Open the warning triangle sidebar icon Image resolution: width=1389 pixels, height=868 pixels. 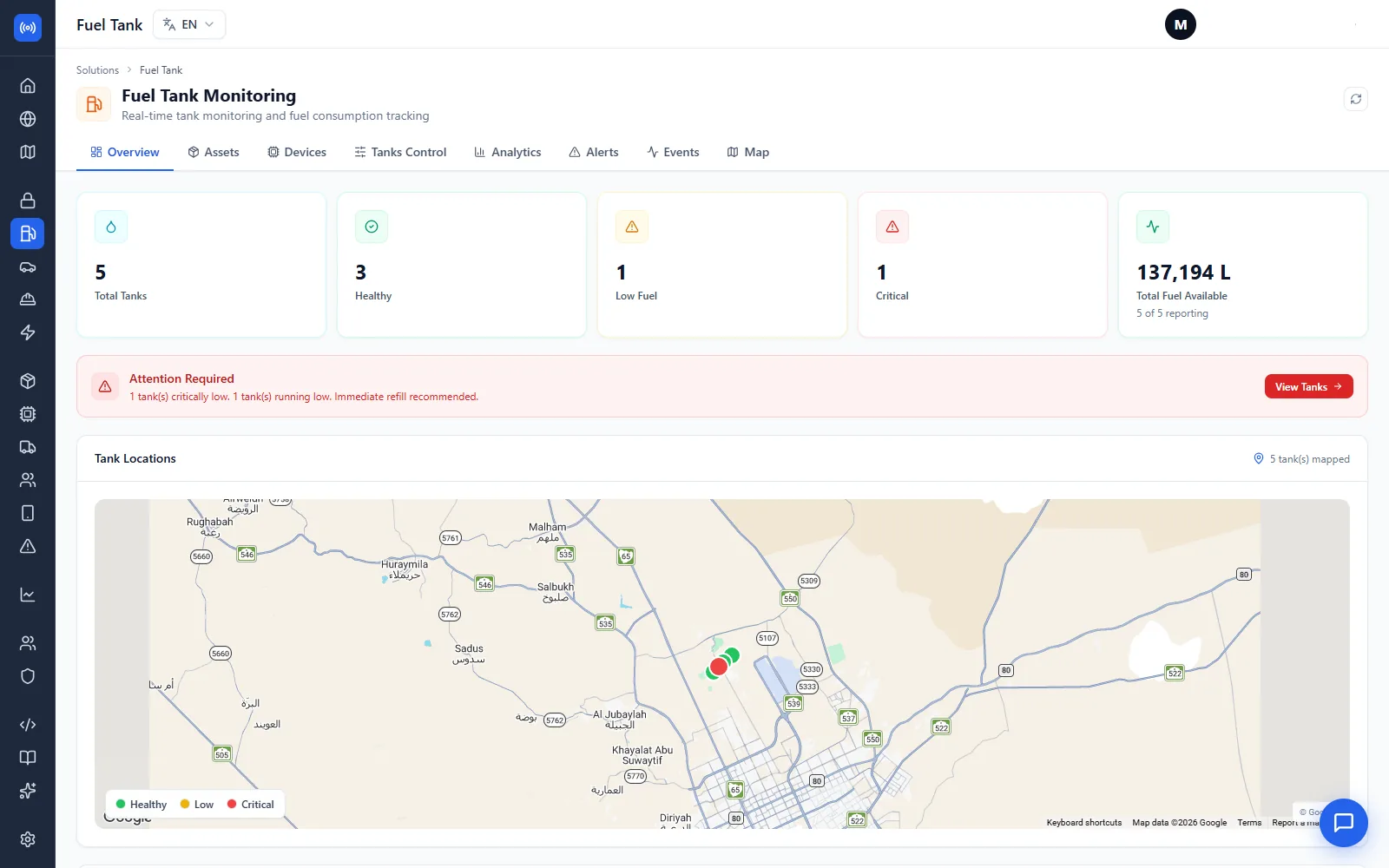28,546
